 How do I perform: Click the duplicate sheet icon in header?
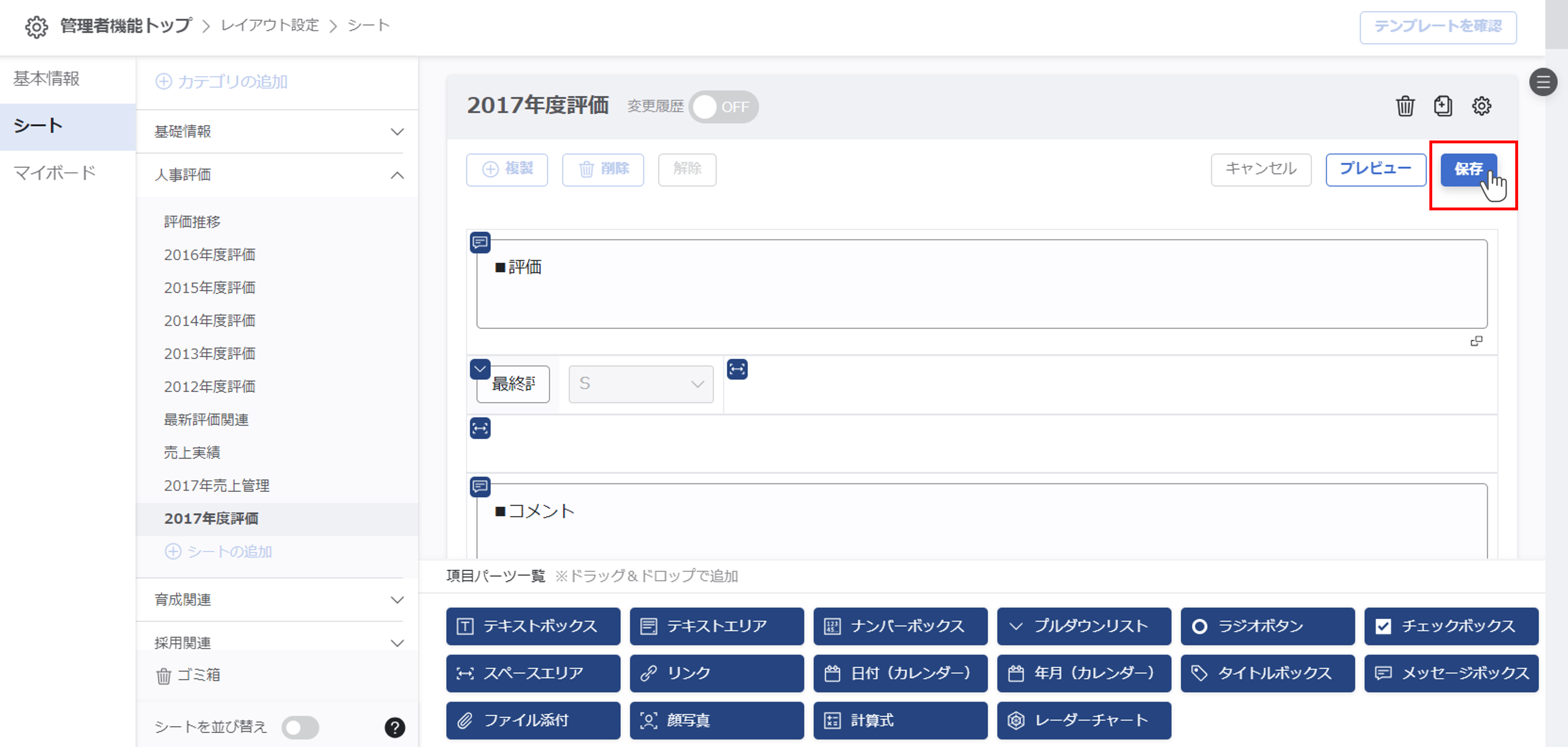tap(1443, 106)
